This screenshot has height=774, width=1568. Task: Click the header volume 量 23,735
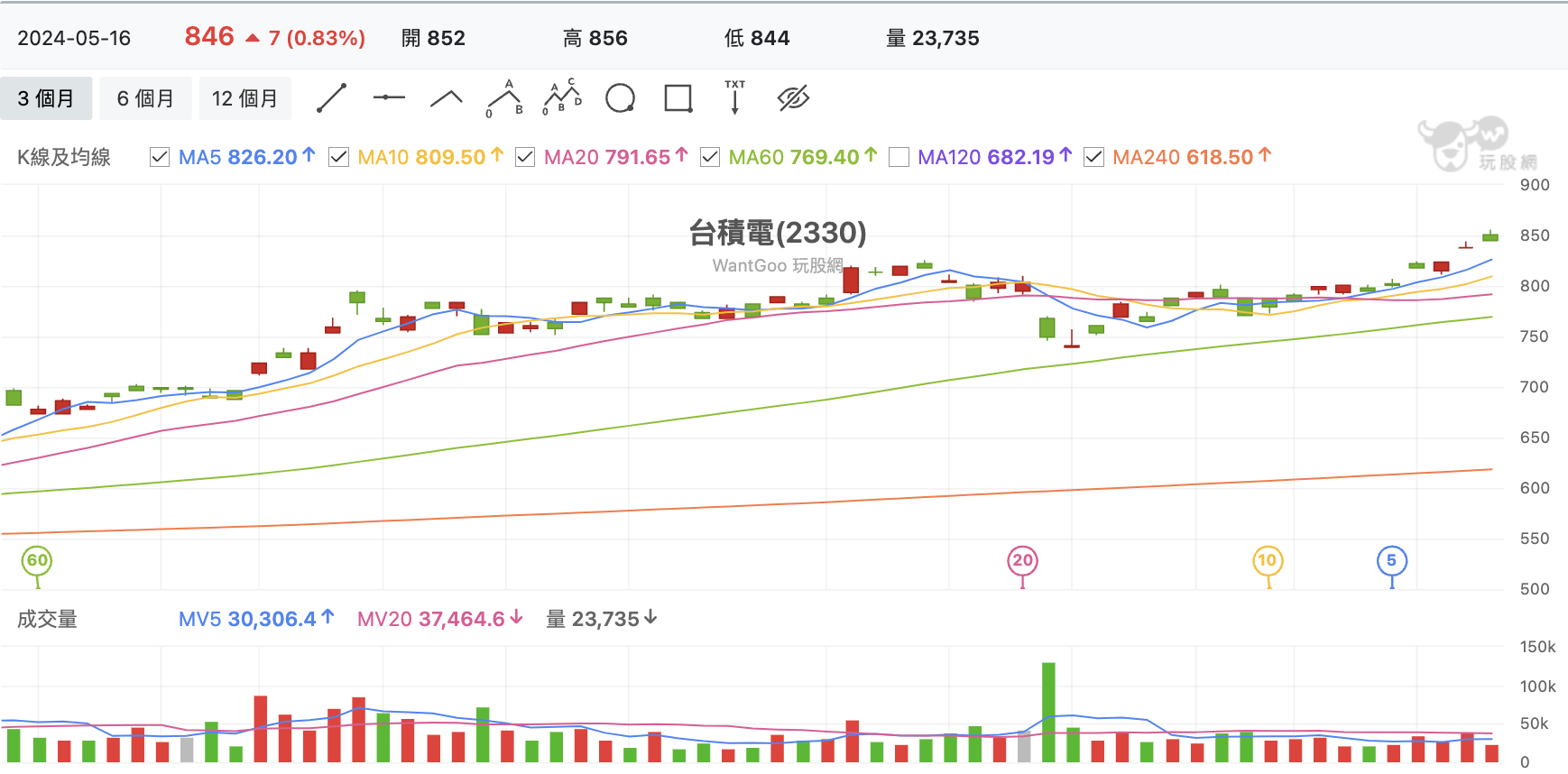[933, 38]
